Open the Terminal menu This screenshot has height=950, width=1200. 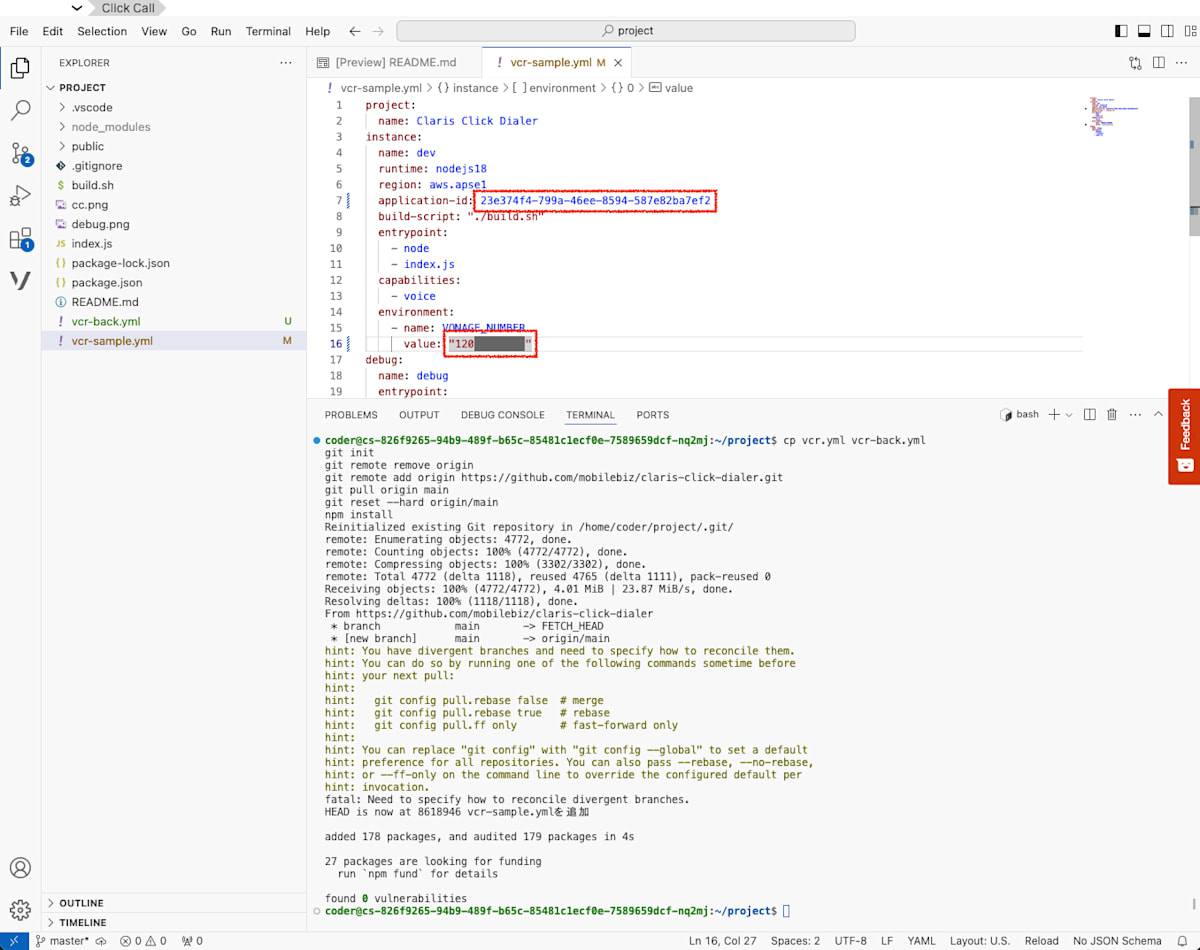[268, 31]
